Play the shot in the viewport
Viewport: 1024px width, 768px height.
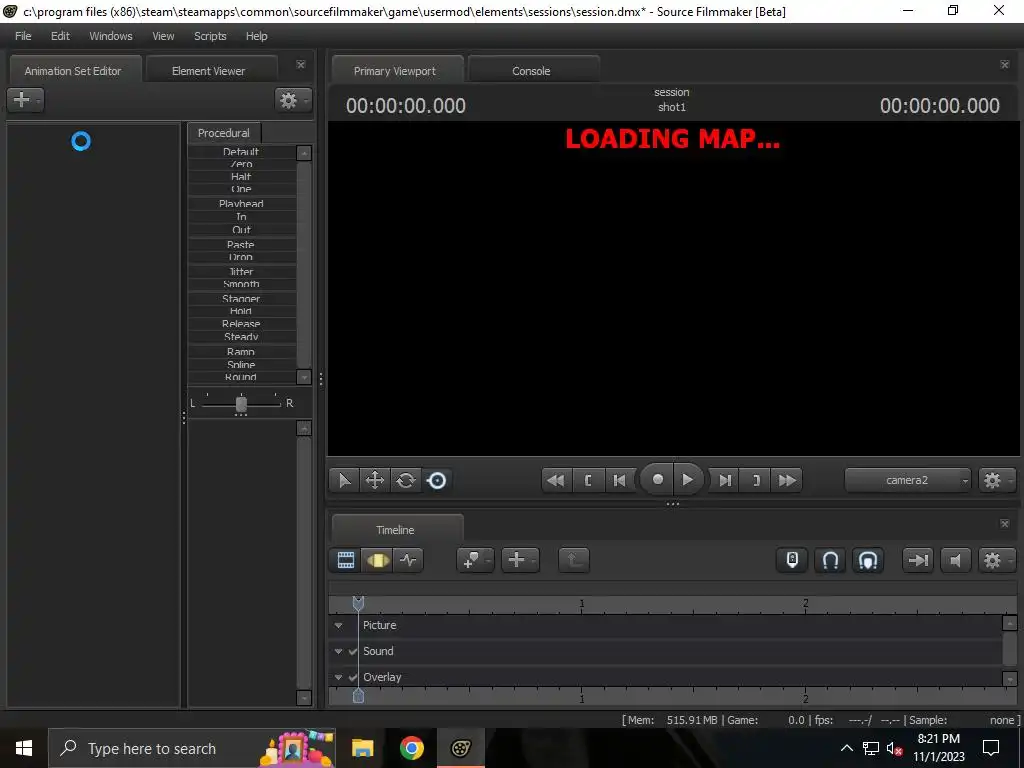tap(688, 480)
